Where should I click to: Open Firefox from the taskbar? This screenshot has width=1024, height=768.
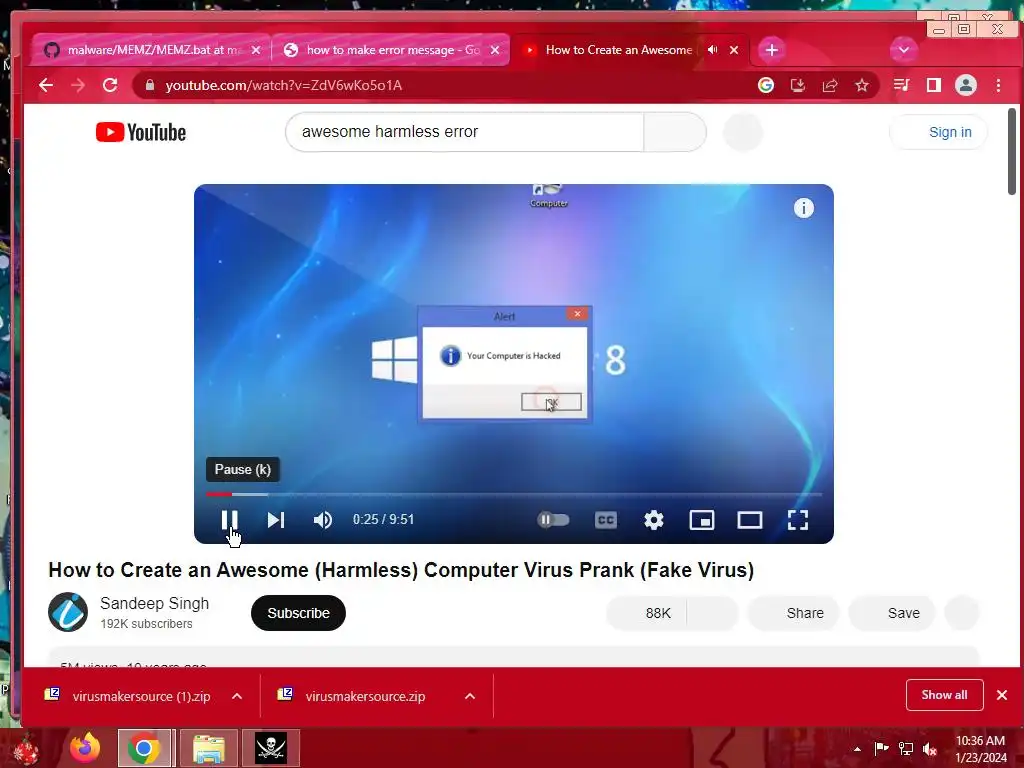85,748
